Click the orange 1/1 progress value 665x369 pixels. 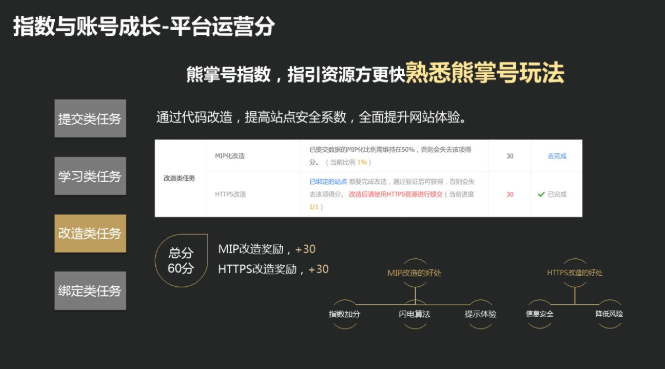click(x=314, y=207)
